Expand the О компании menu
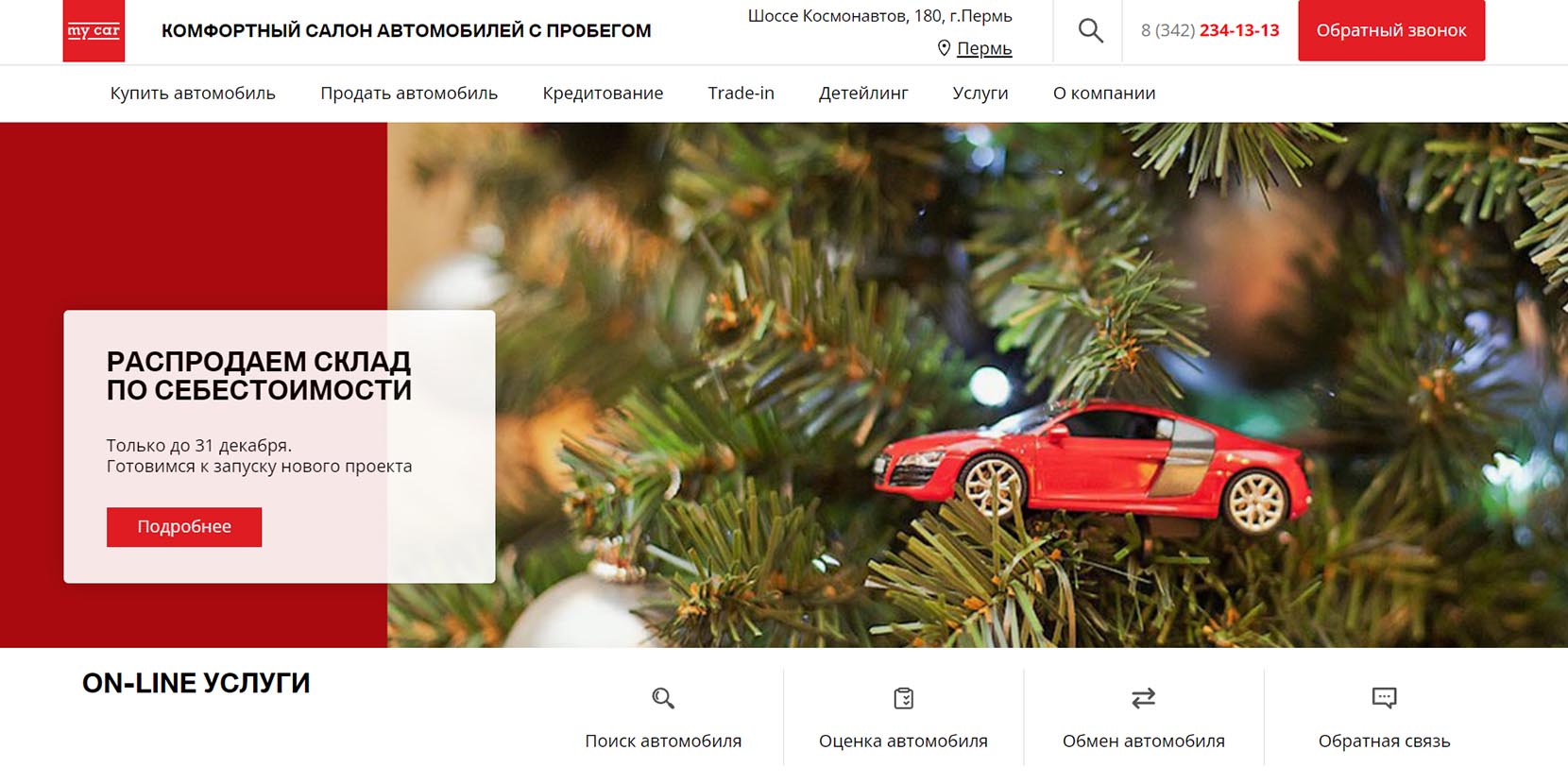Image resolution: width=1568 pixels, height=784 pixels. pos(1104,94)
